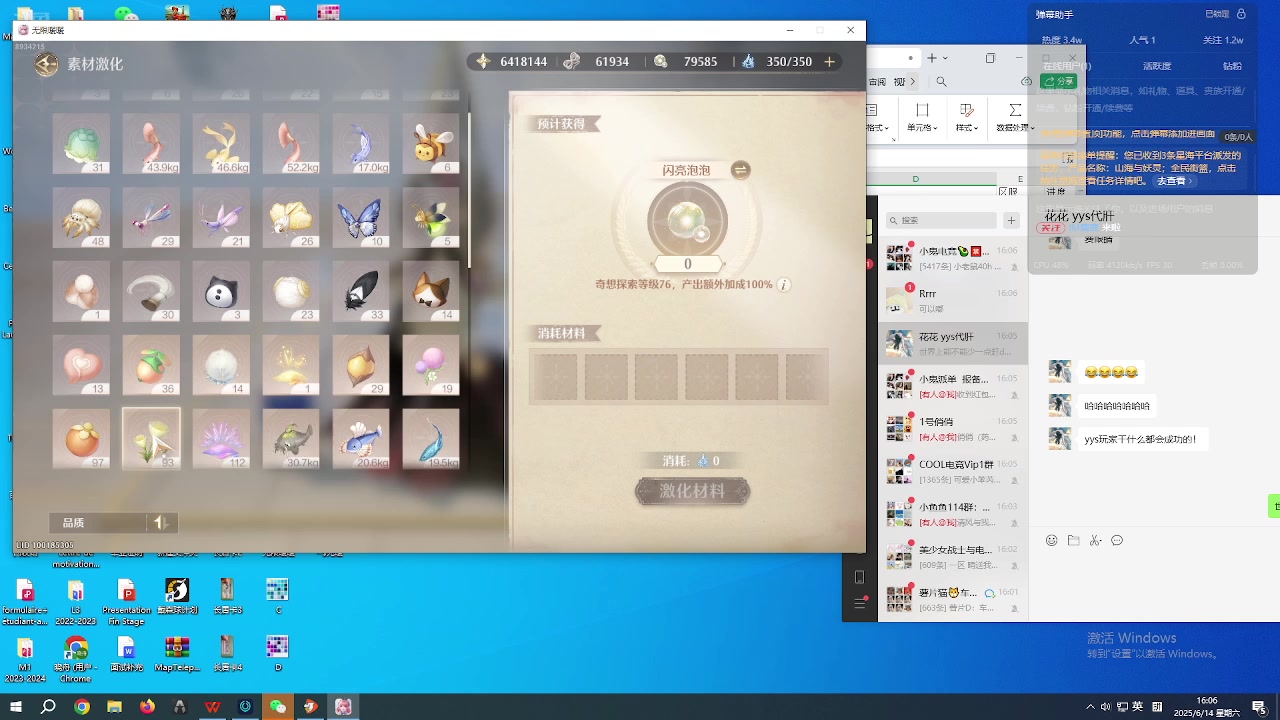Open chat history bubble icon in WeChat
Screen dimensions: 1280x720
[x=1117, y=540]
